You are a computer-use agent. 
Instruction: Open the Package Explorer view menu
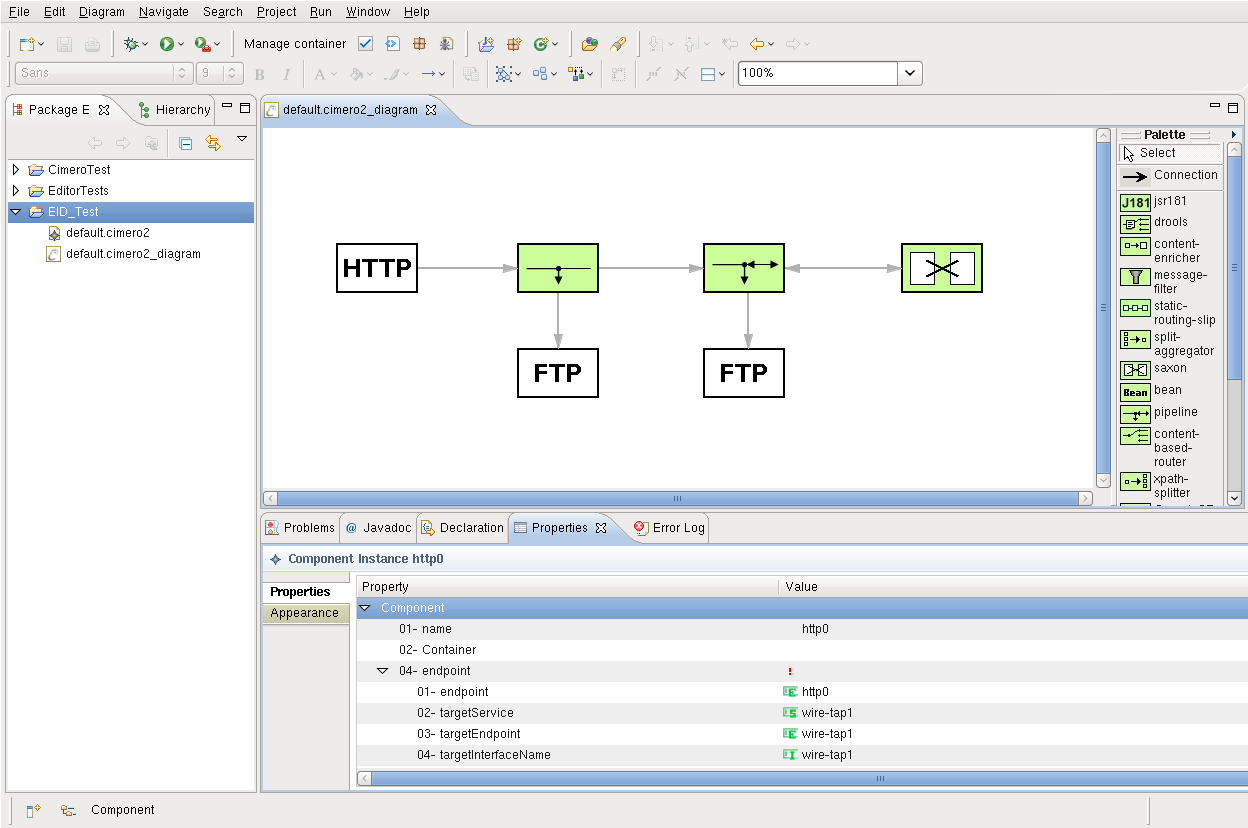tap(241, 140)
